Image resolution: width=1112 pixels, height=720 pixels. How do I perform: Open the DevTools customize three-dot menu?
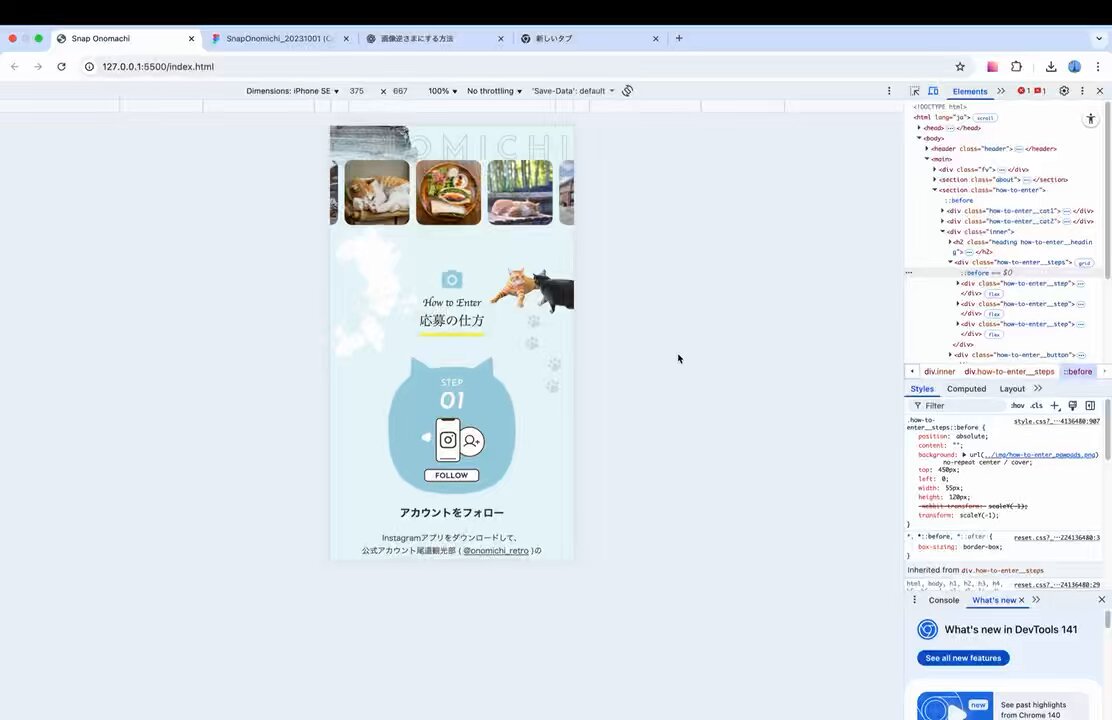coord(1082,91)
